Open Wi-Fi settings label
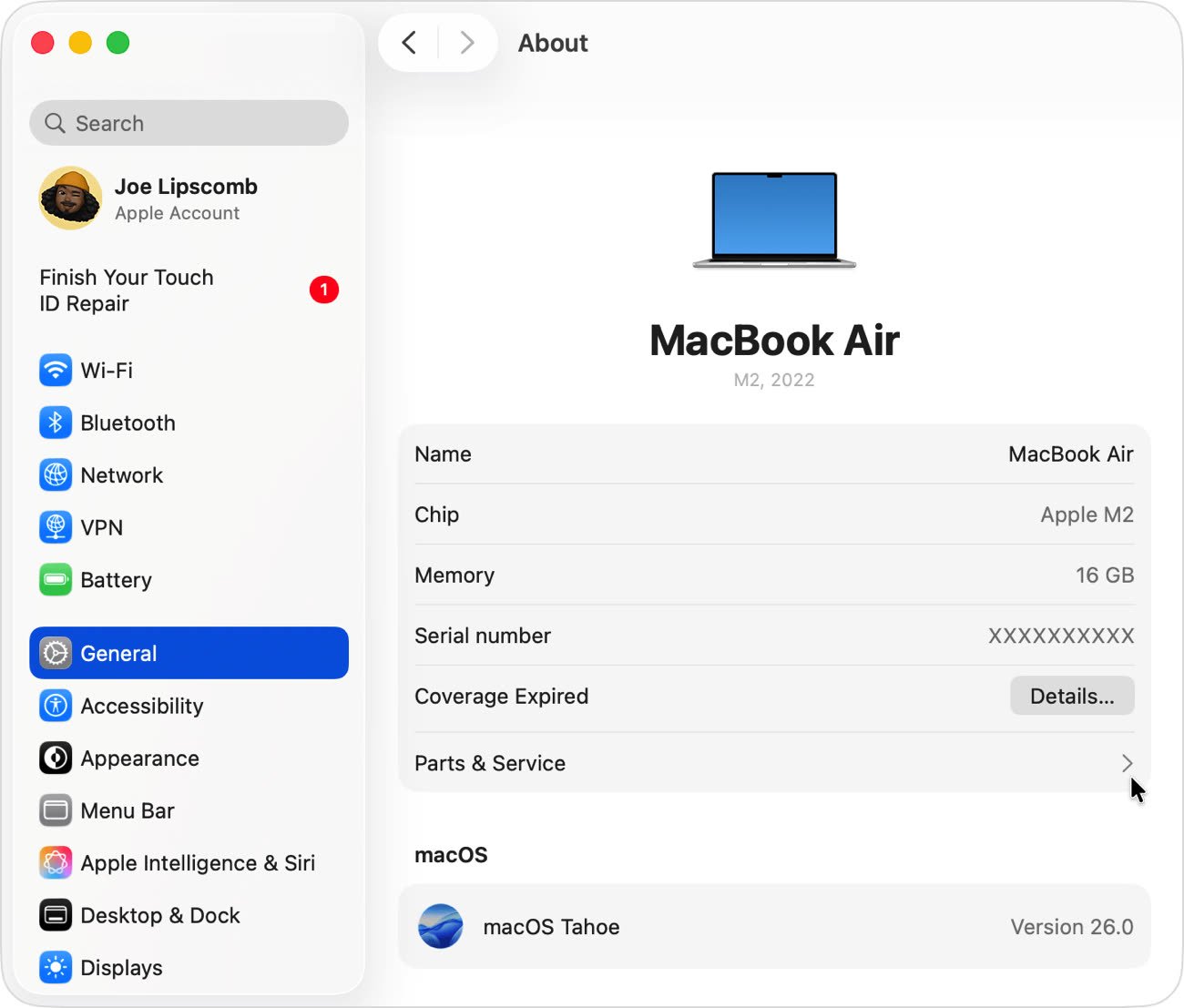This screenshot has height=1008, width=1184. click(x=107, y=371)
